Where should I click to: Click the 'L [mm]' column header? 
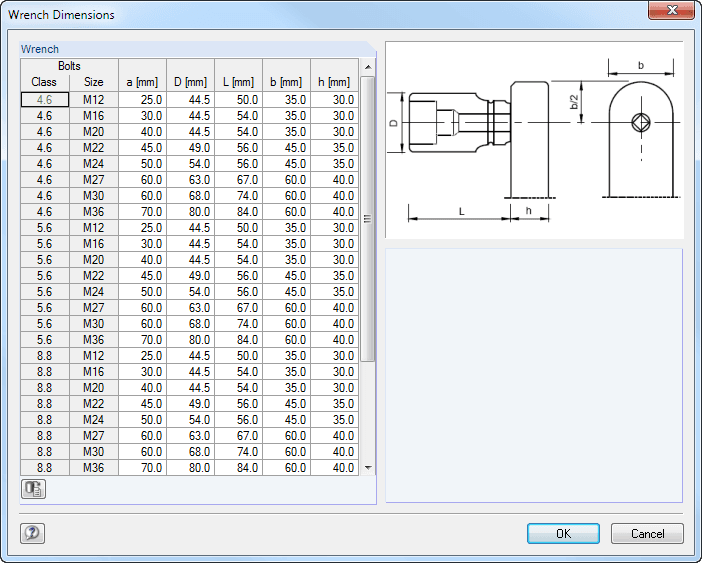(x=239, y=75)
